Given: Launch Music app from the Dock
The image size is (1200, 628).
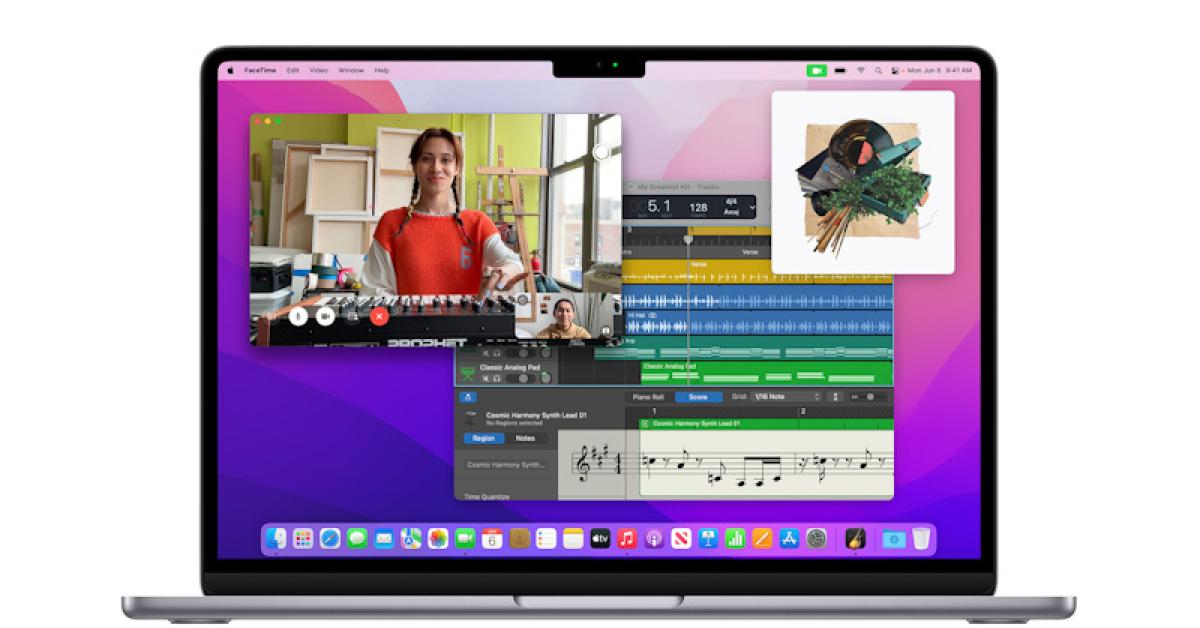Looking at the screenshot, I should click(627, 538).
